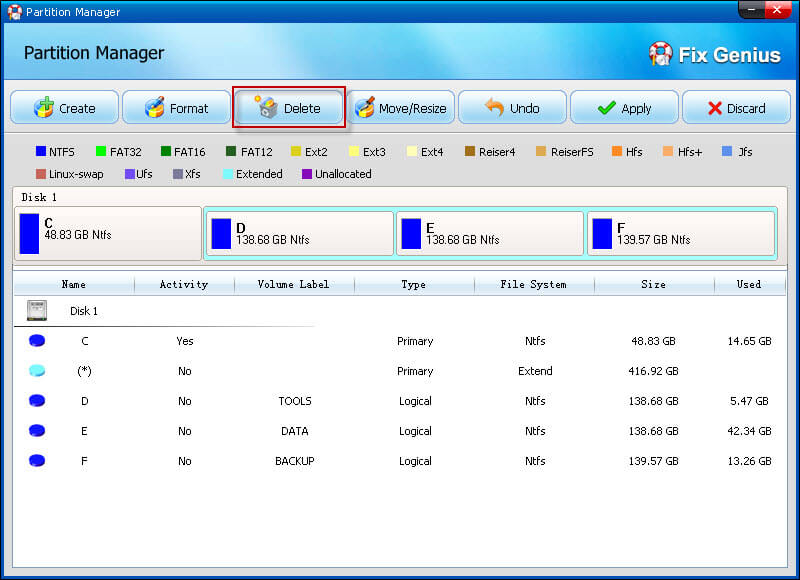This screenshot has height=580, width=800.
Task: Undo the last operation
Action: [512, 108]
